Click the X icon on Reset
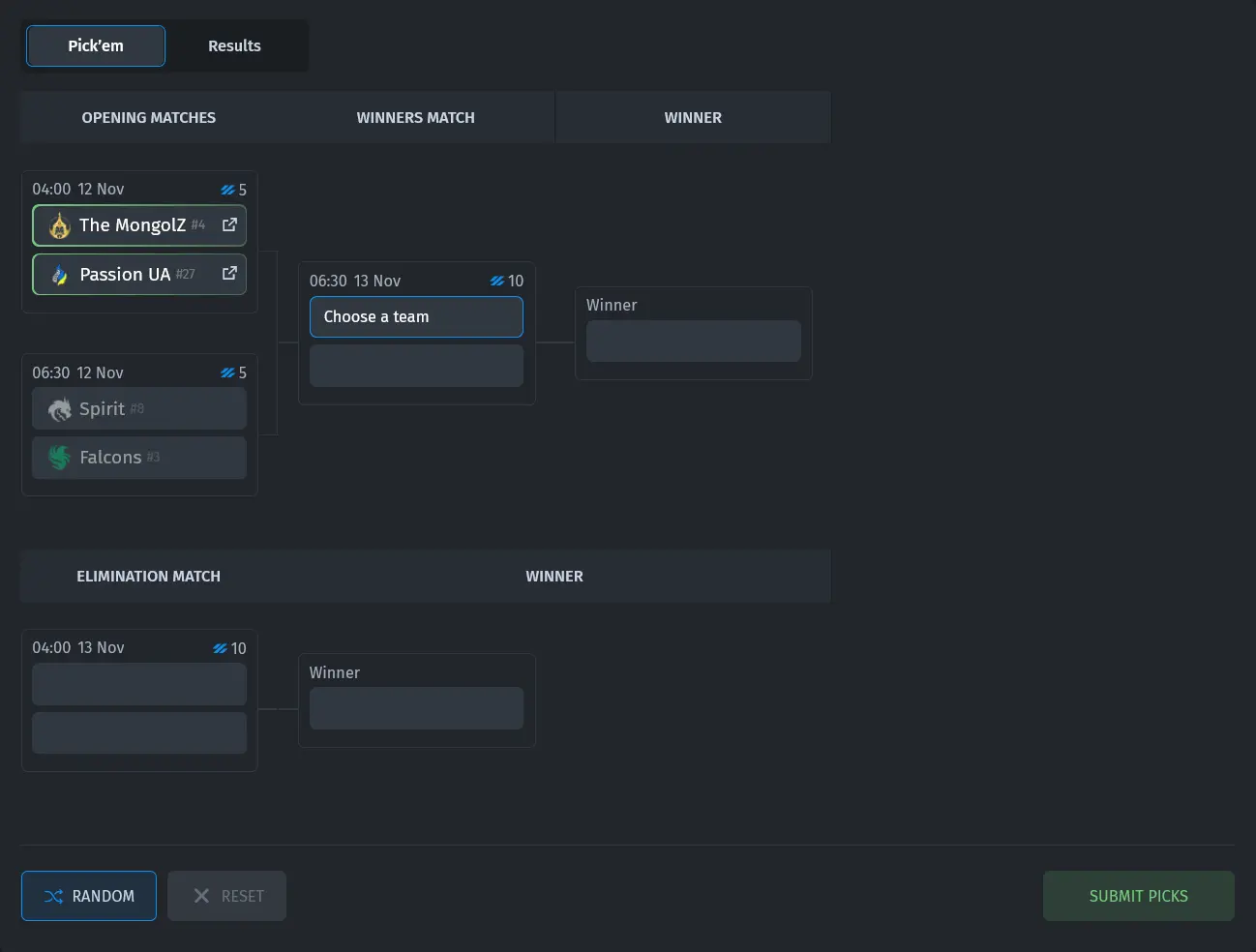 [x=201, y=896]
